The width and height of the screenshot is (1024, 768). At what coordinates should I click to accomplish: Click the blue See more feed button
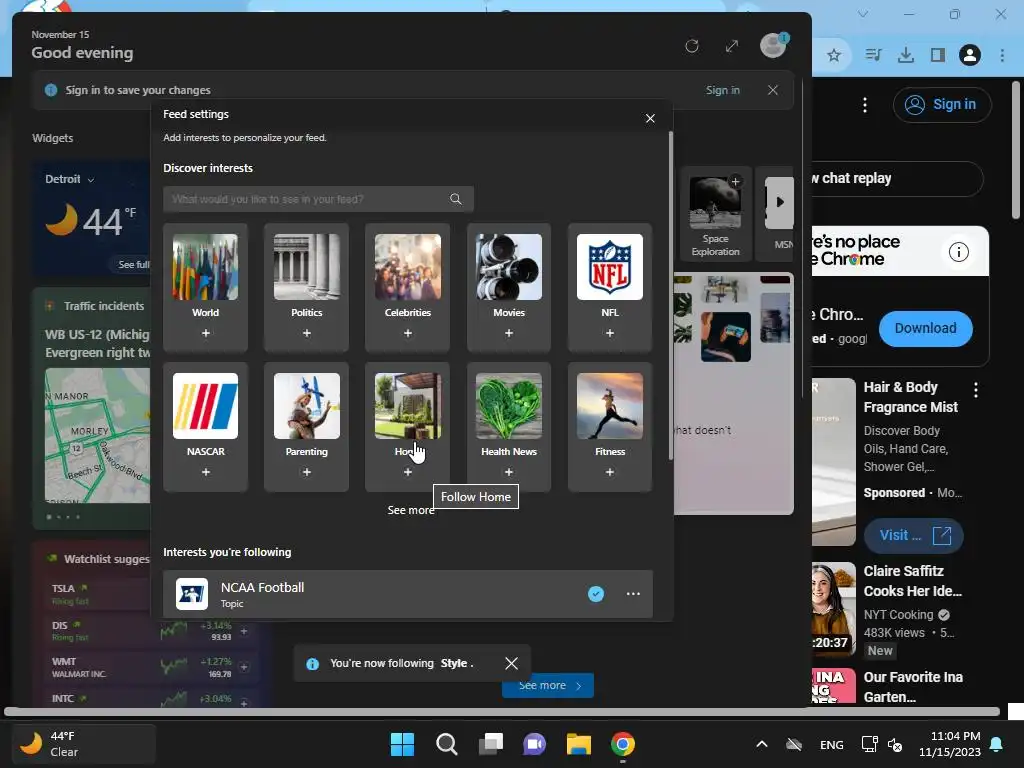(x=548, y=685)
